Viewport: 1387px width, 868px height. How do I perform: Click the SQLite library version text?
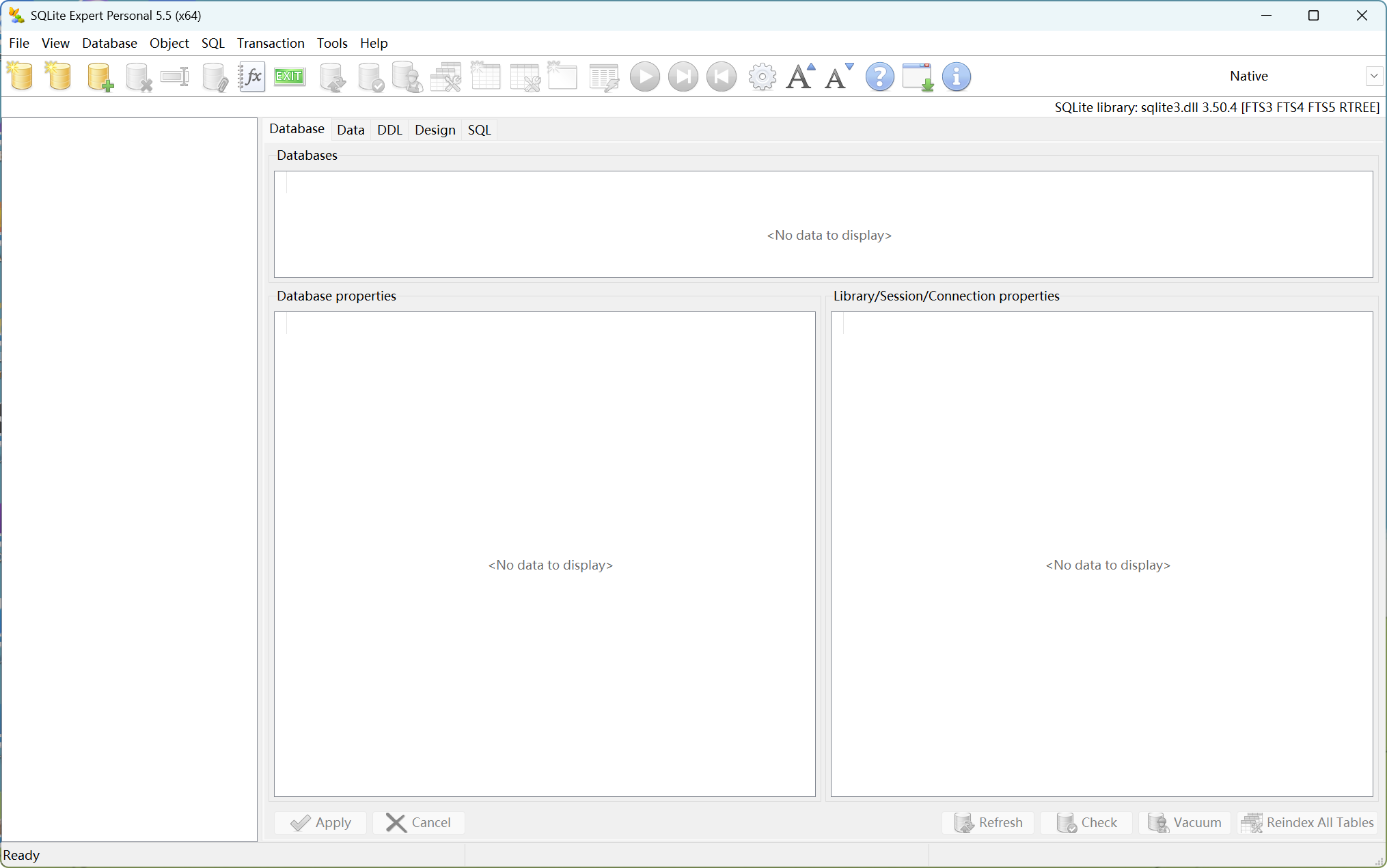pyautogui.click(x=1217, y=107)
